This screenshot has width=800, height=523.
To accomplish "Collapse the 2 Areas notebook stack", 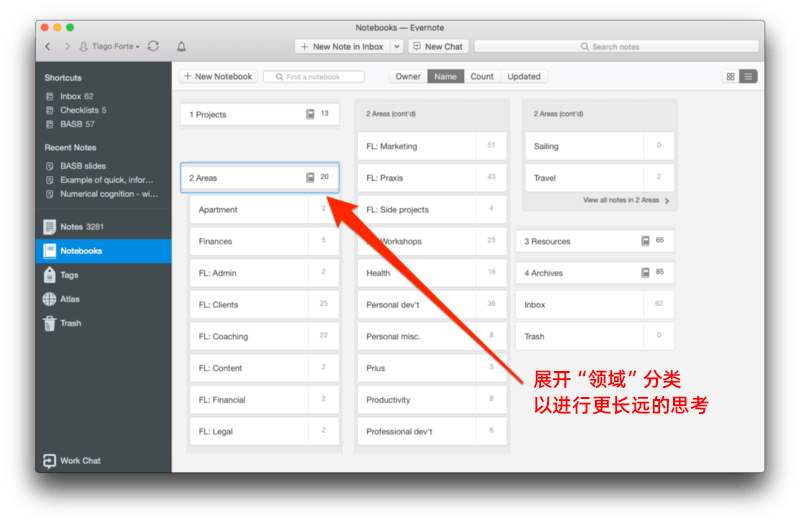I will click(x=260, y=178).
